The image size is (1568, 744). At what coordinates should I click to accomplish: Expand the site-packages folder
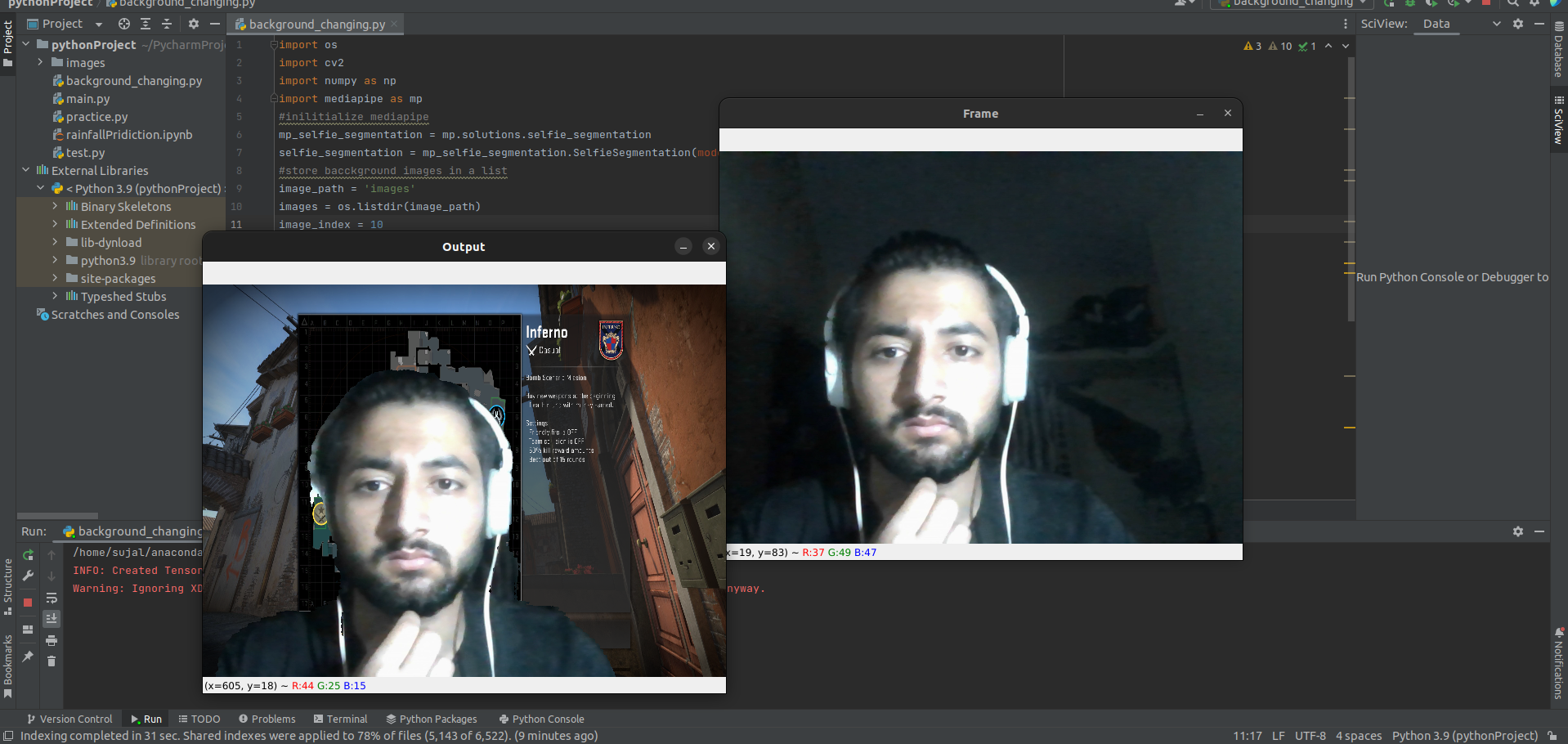pos(54,278)
